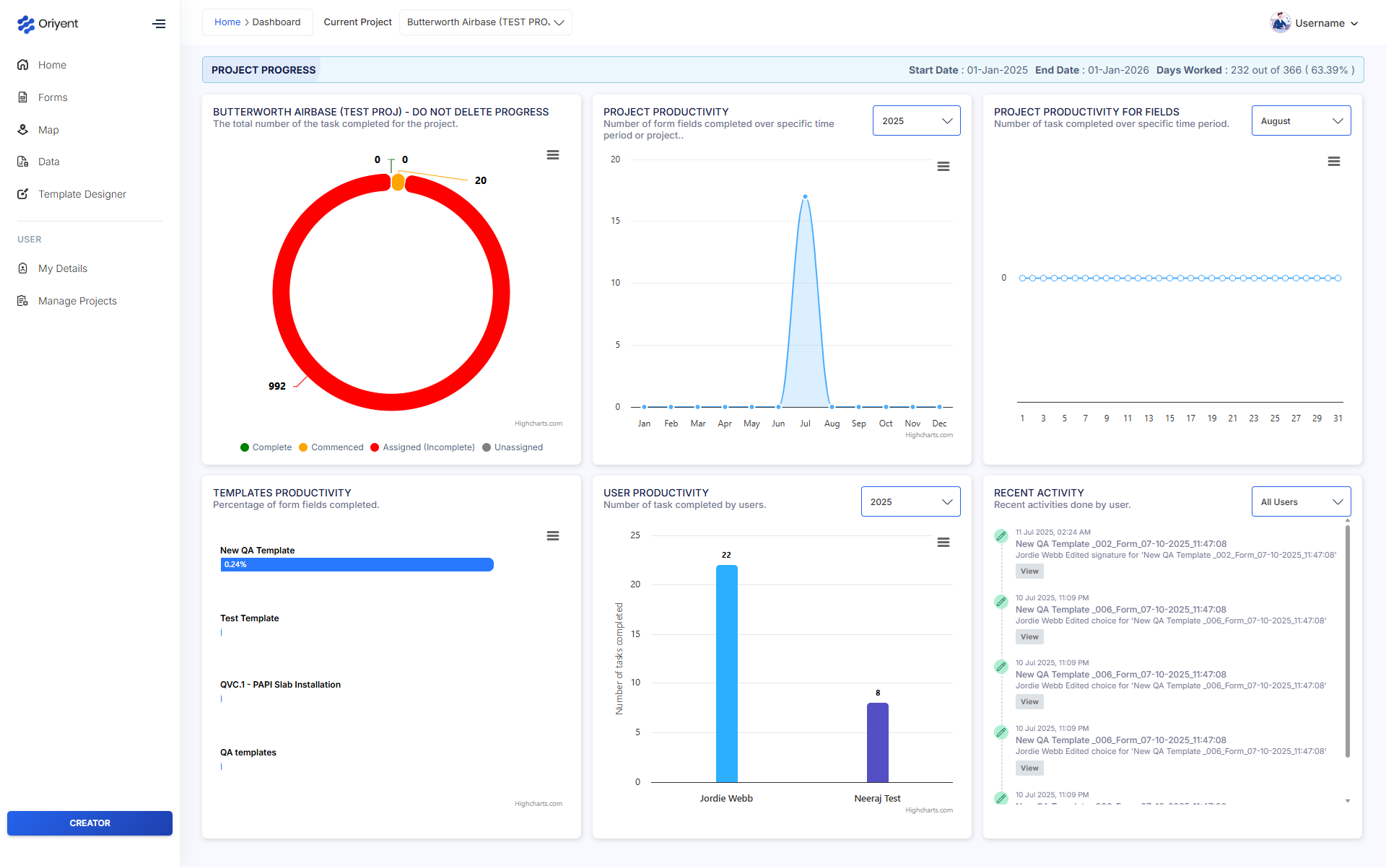Click the New QA Template progress bar
Image resolution: width=1386 pixels, height=868 pixels.
[x=357, y=564]
